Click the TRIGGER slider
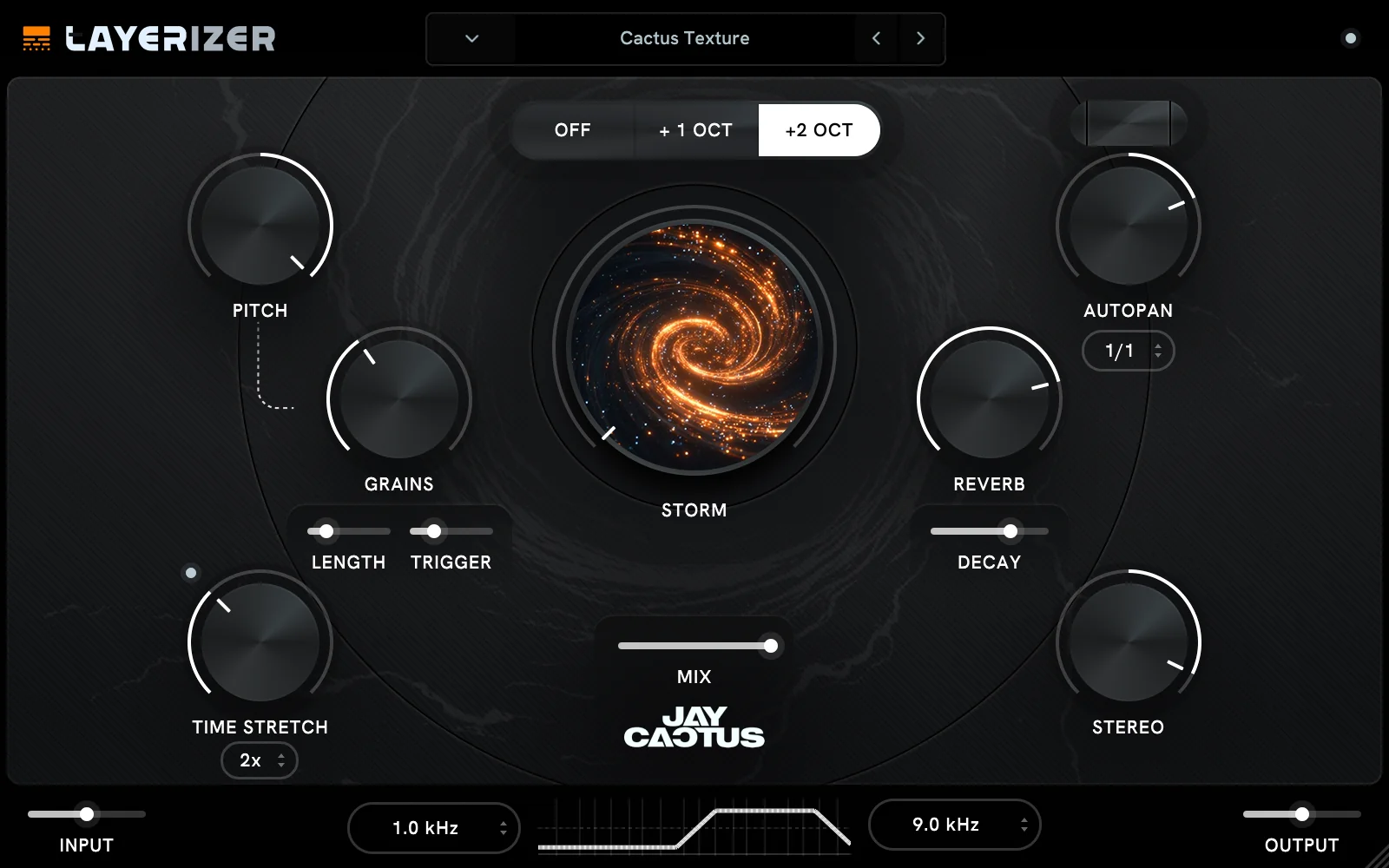Screen dimensions: 1389x868 (x=451, y=531)
